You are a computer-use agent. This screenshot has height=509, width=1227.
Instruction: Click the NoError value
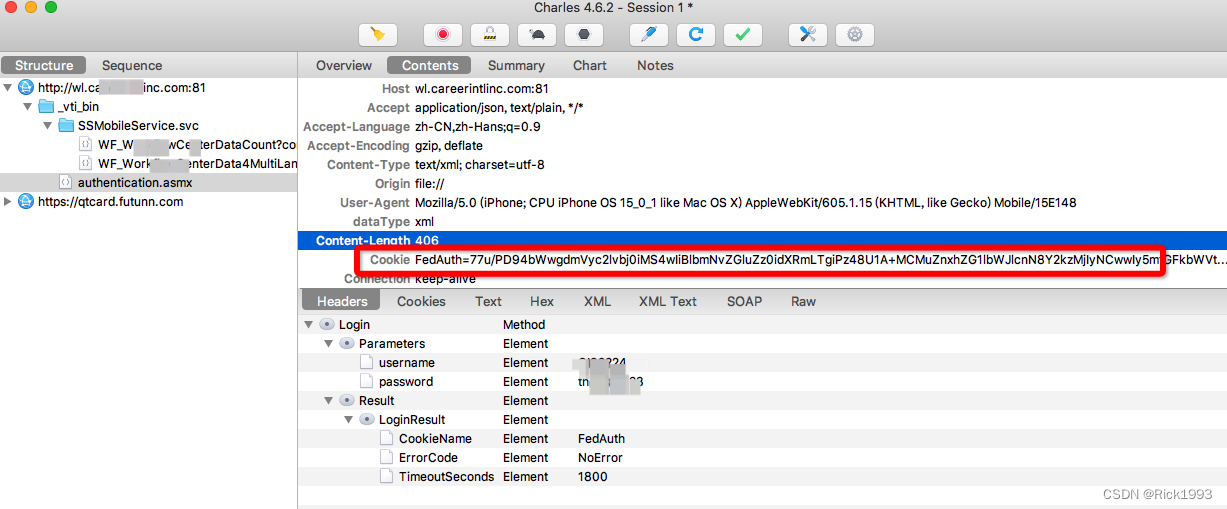pos(600,458)
